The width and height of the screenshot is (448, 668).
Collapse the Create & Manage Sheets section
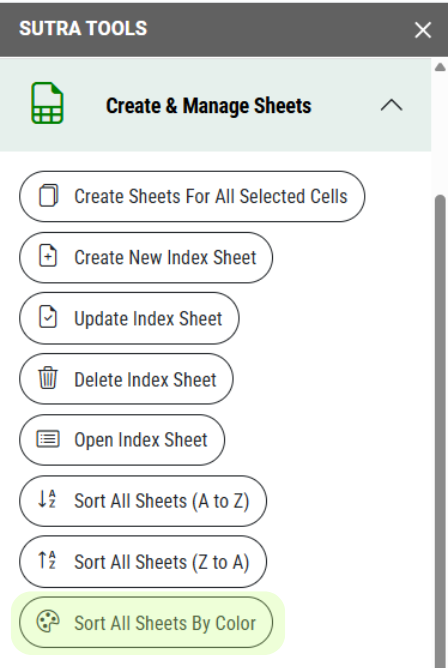(391, 105)
